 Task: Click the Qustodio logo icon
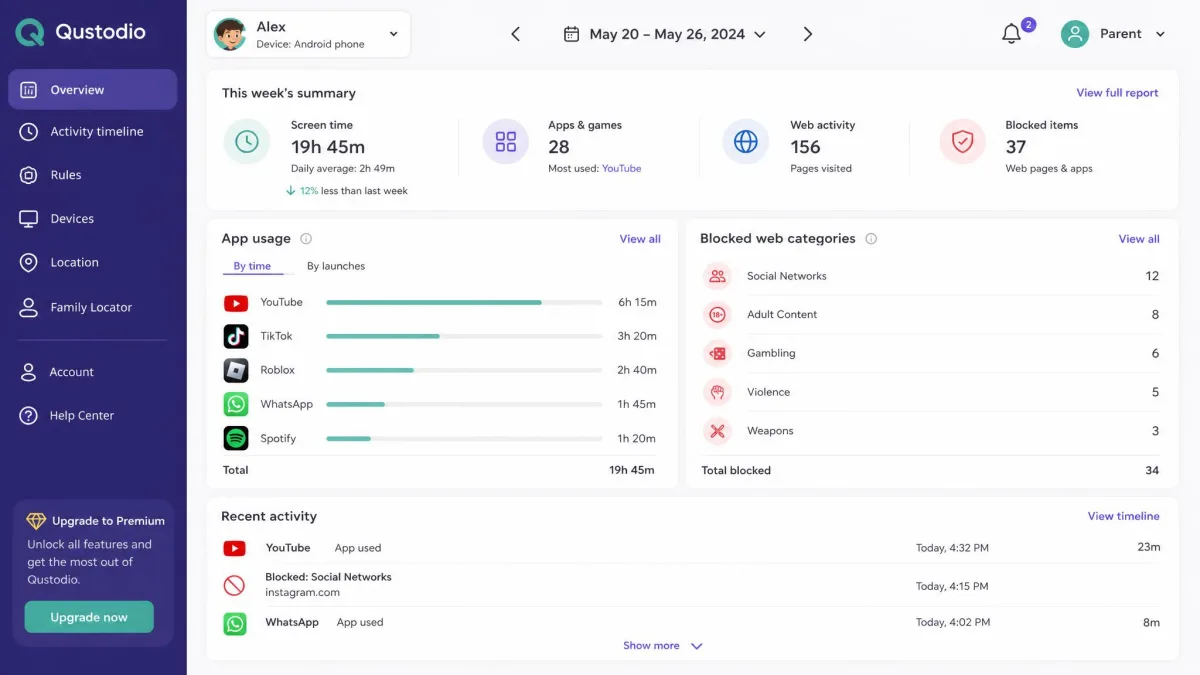30,32
